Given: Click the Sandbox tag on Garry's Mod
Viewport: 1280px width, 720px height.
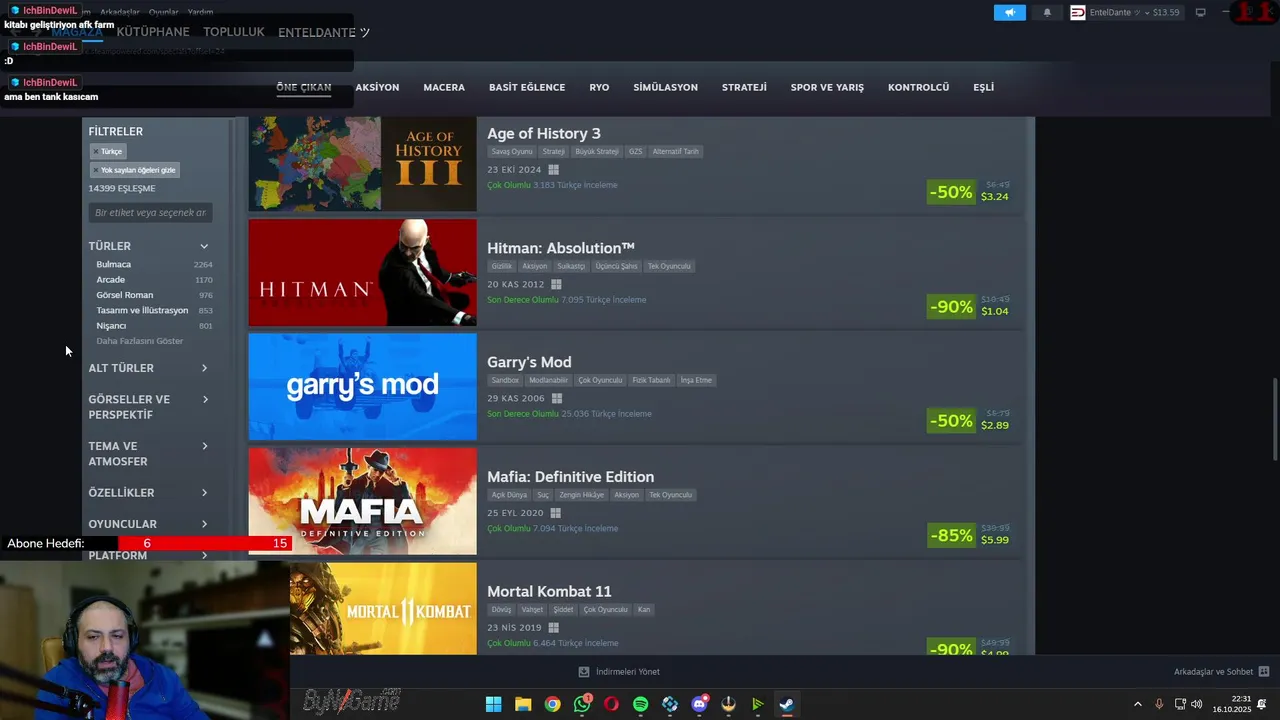Looking at the screenshot, I should (x=505, y=380).
